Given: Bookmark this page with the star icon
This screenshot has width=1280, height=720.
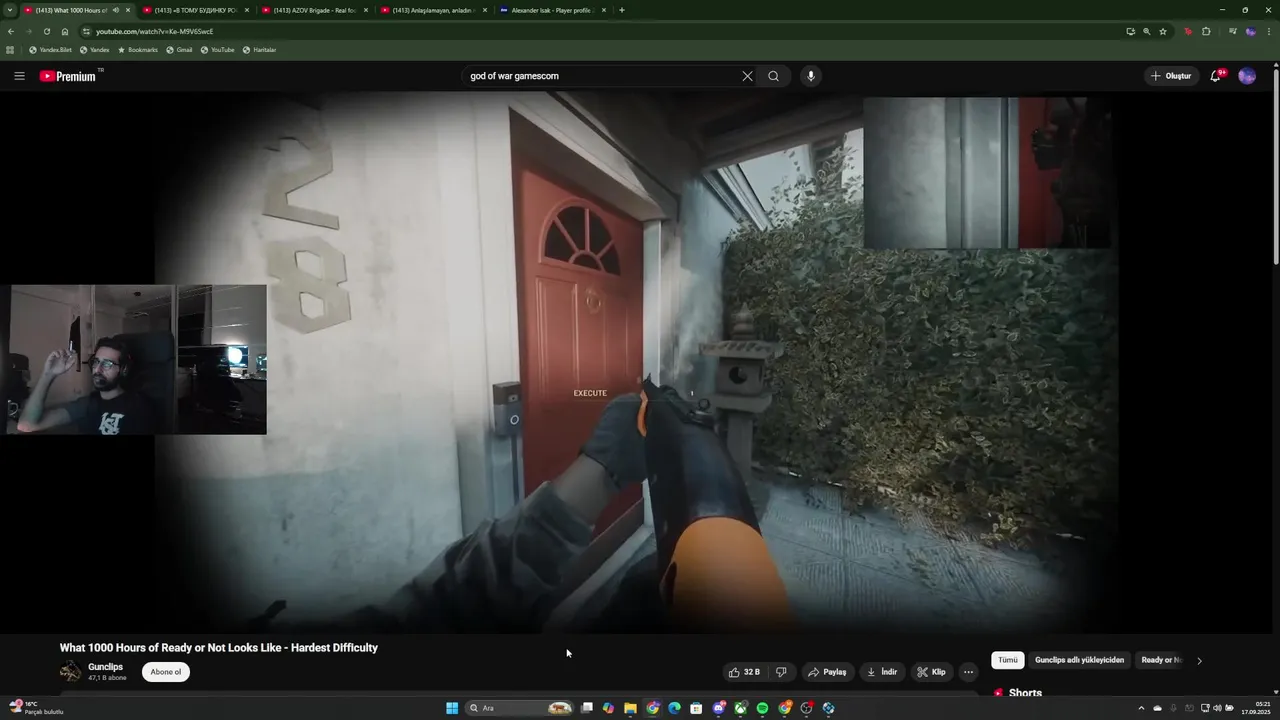Looking at the screenshot, I should click(1163, 31).
